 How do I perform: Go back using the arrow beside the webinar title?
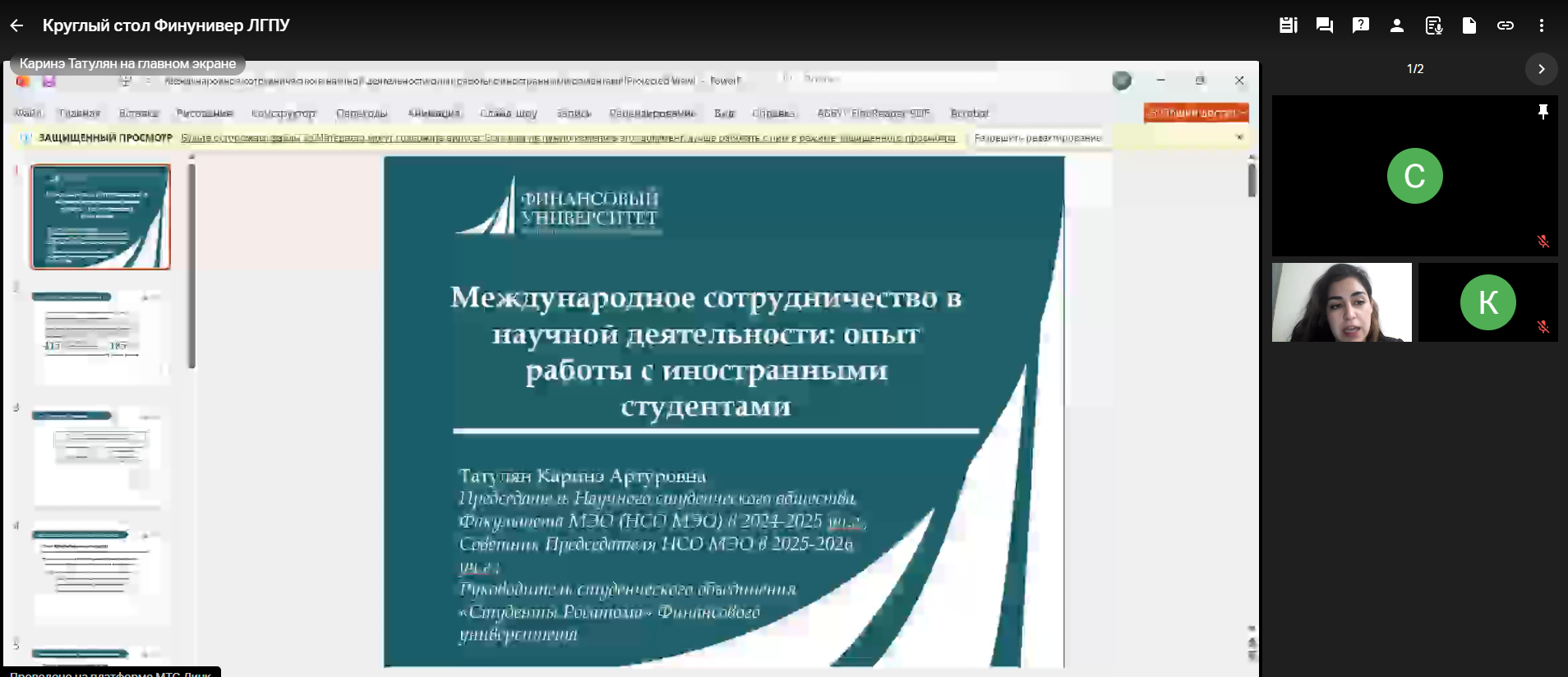[16, 25]
